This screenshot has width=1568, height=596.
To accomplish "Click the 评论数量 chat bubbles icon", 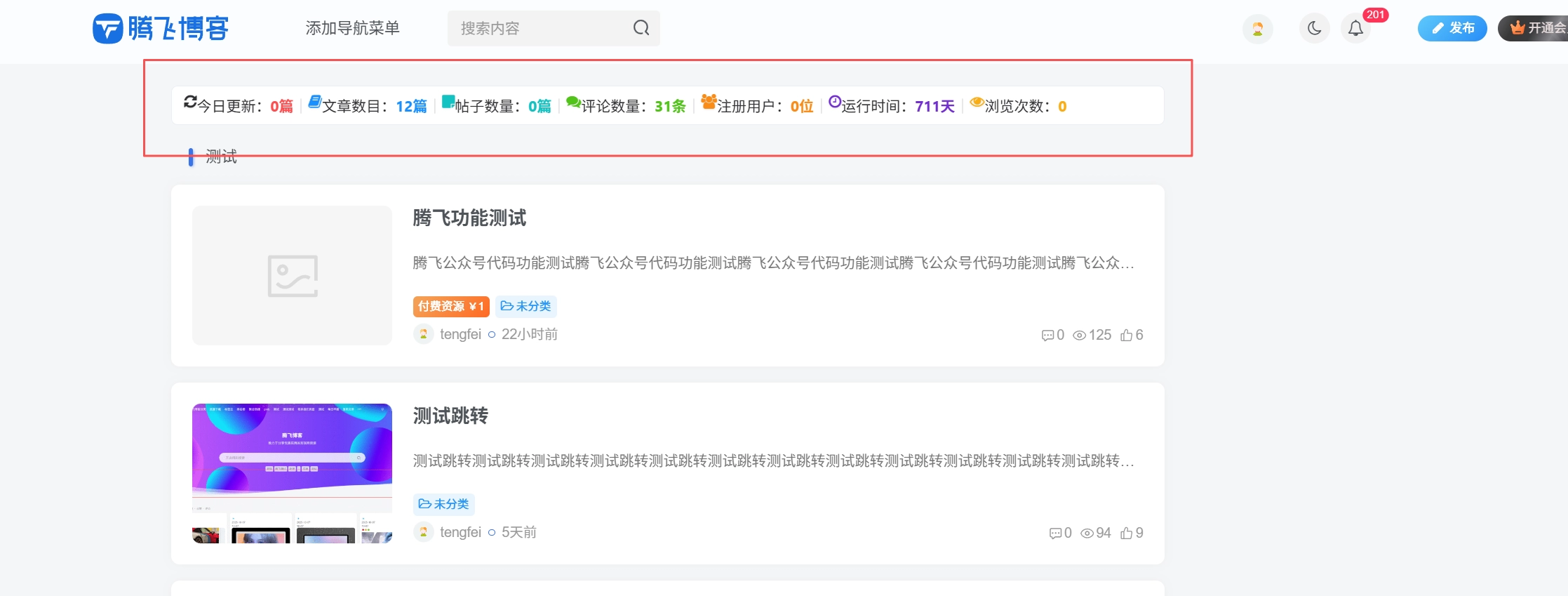I will tap(574, 102).
